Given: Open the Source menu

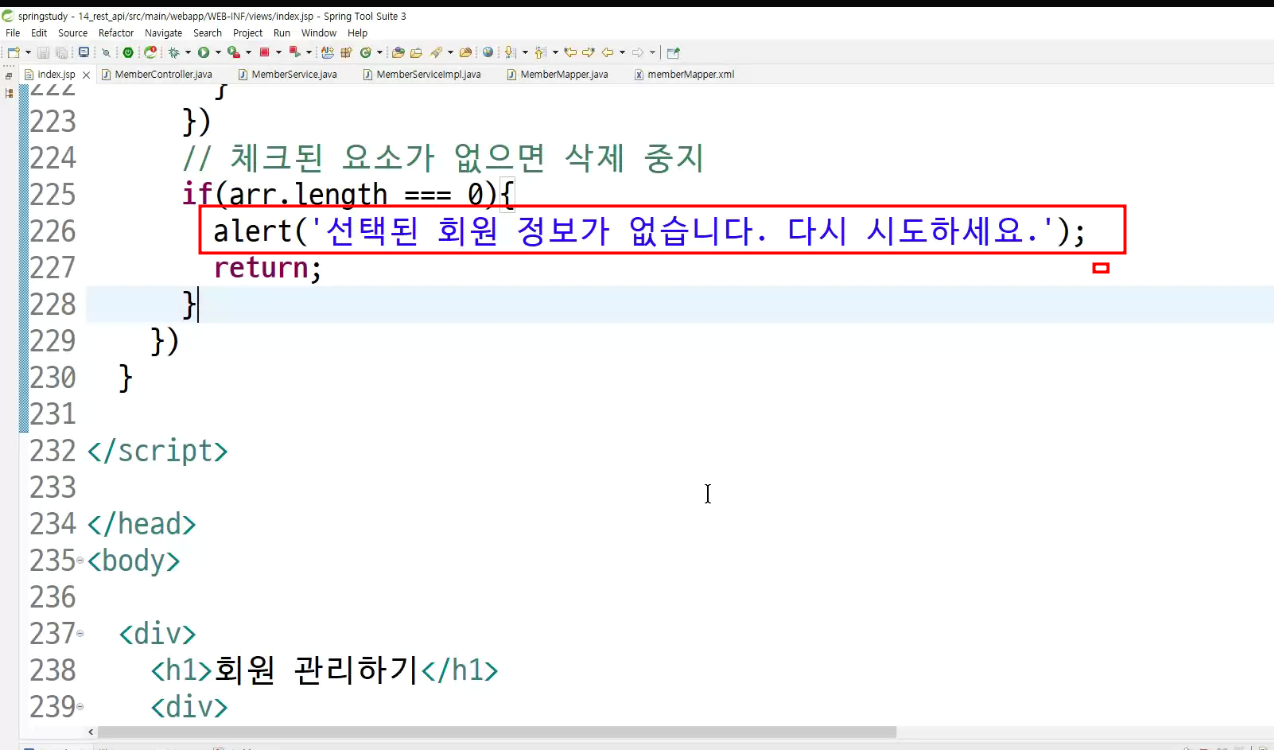Looking at the screenshot, I should click(x=73, y=33).
